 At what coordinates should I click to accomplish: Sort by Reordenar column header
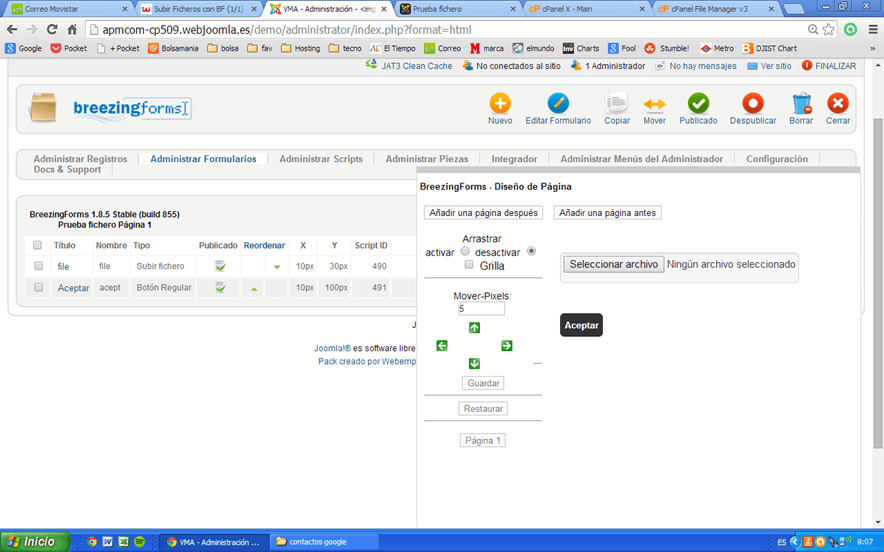coord(264,245)
